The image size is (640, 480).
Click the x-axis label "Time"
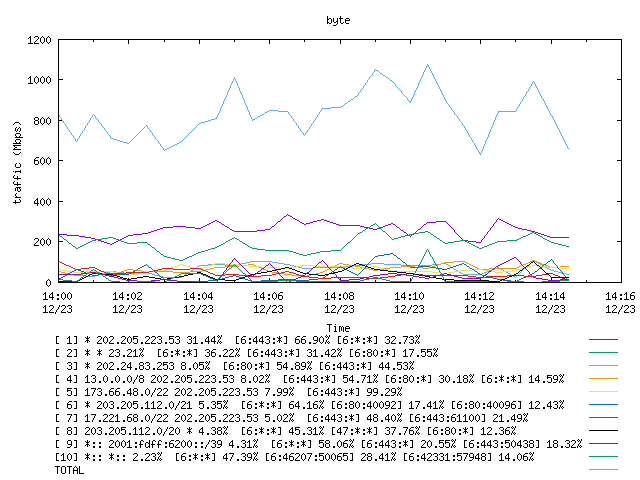click(338, 328)
